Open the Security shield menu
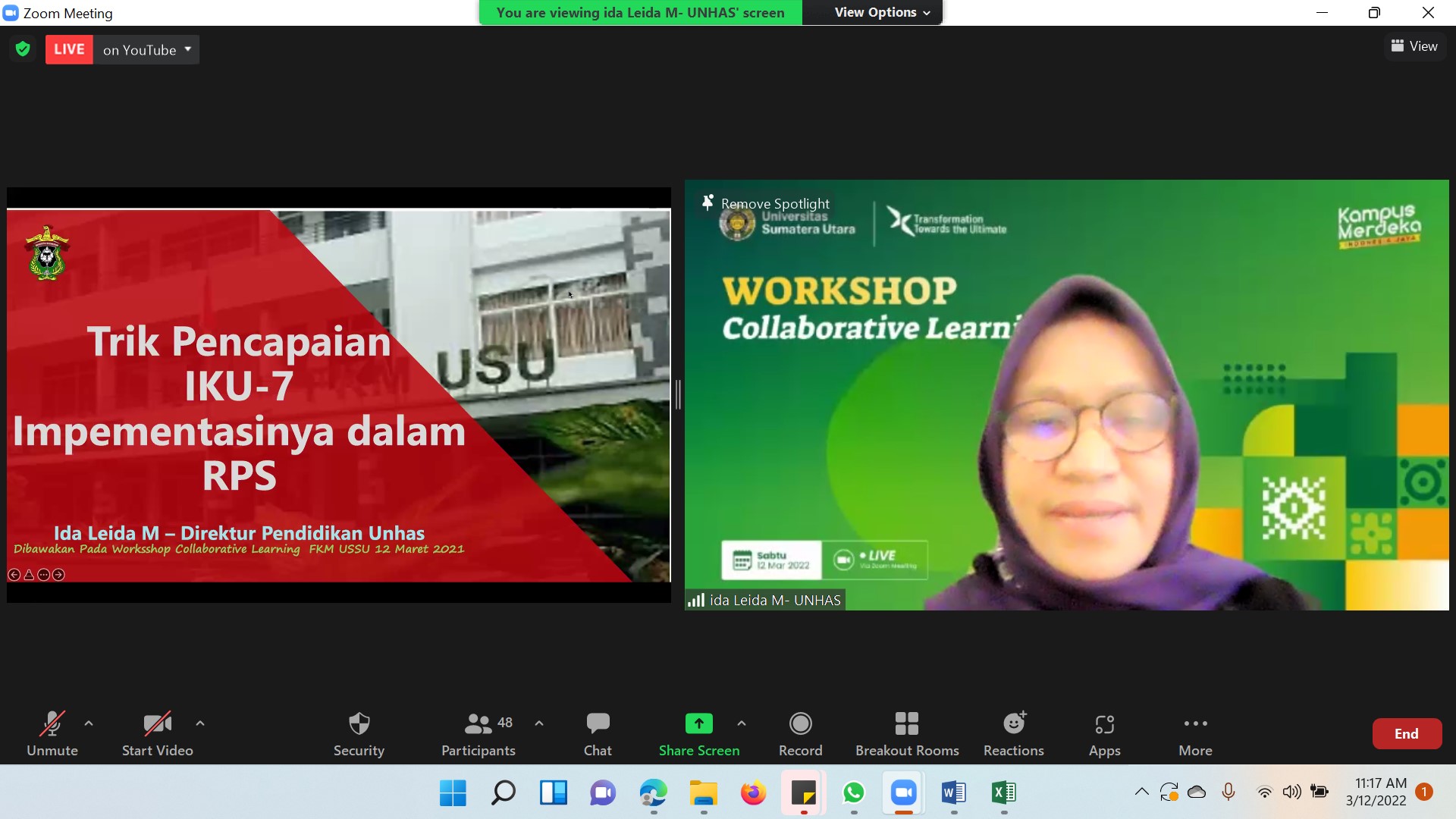Image resolution: width=1456 pixels, height=819 pixels. 359,733
